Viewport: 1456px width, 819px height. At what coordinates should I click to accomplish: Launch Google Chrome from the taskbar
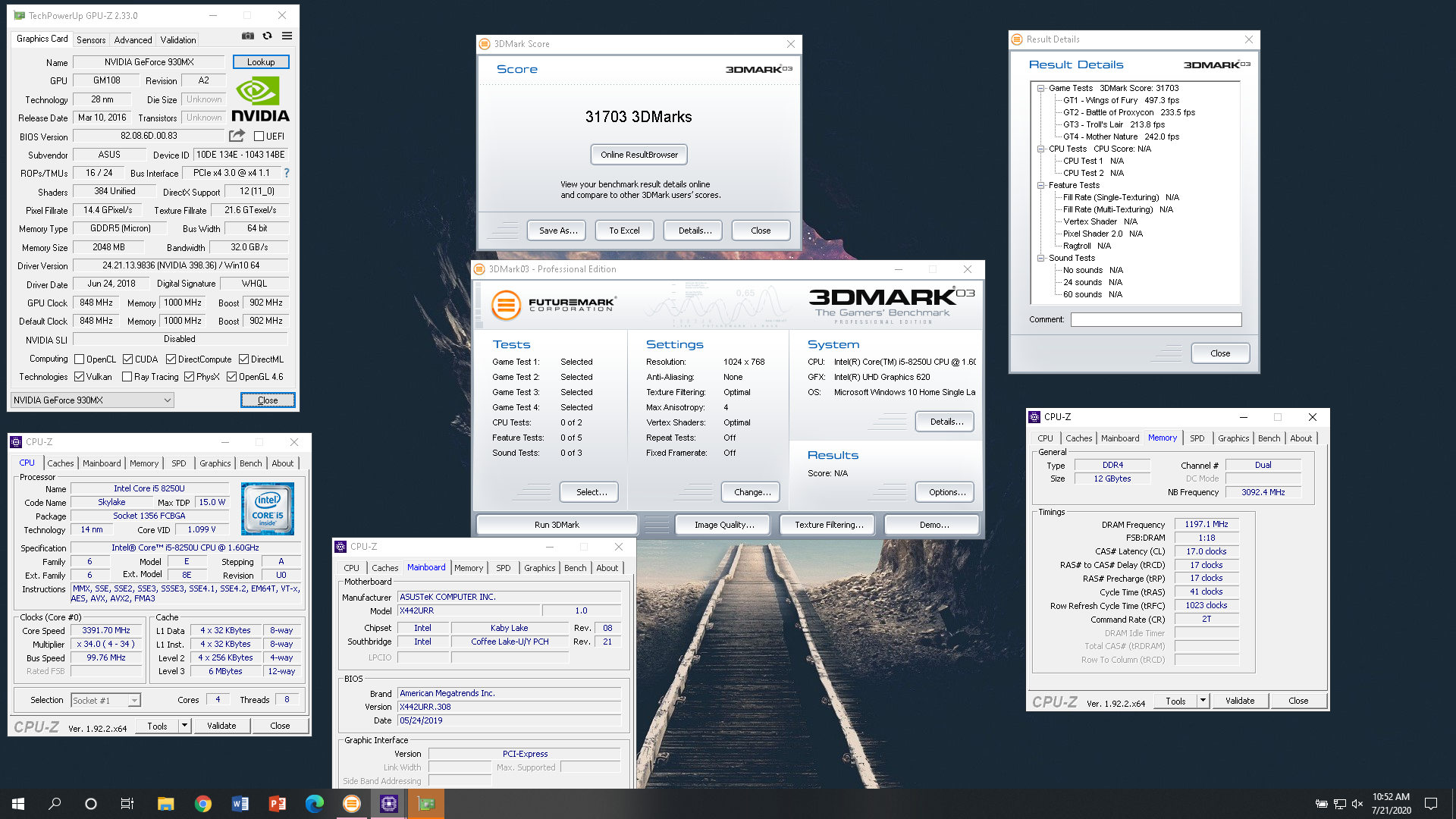pos(202,804)
